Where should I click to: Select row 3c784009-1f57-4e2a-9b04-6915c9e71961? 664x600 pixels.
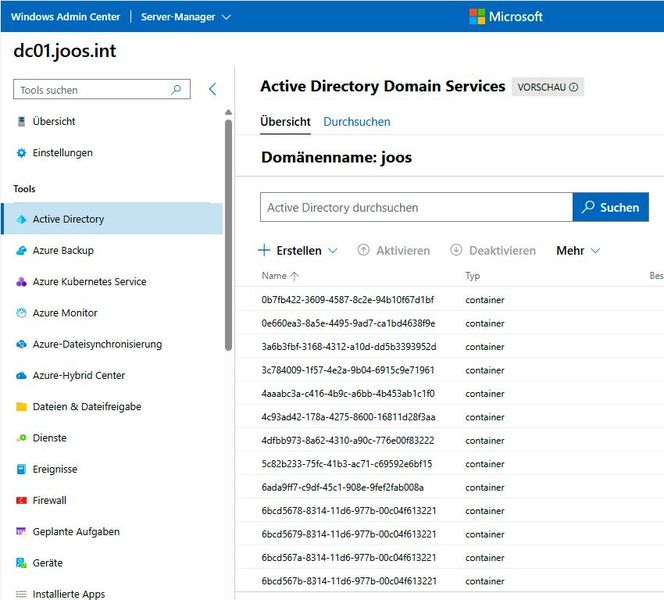(450, 370)
